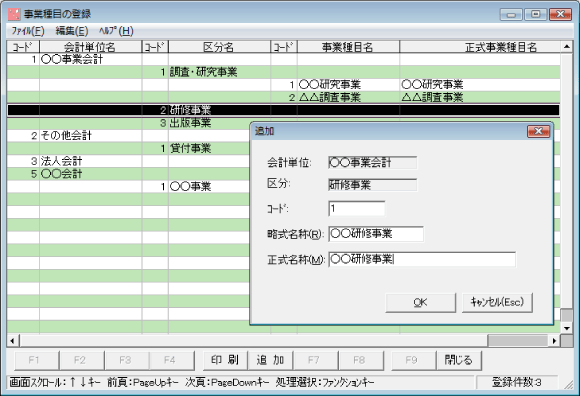Click the horizontal scrollbar thumb
The image size is (580, 396).
pyautogui.click(x=518, y=341)
